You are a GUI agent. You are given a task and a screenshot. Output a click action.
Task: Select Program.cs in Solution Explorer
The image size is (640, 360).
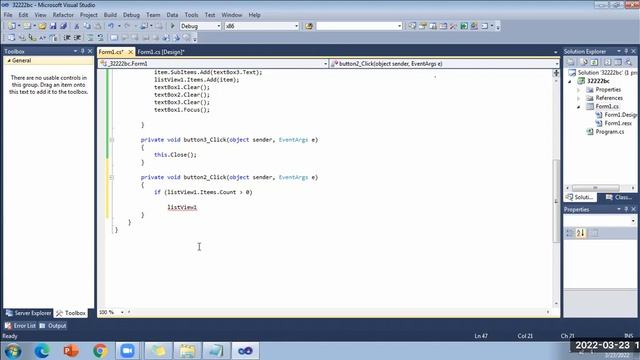(x=609, y=132)
